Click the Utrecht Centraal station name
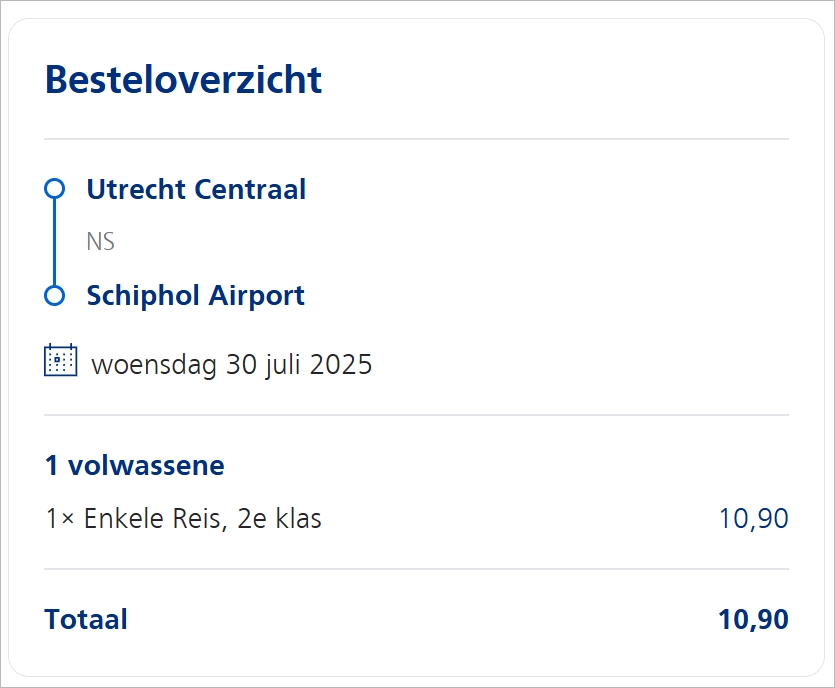 tap(196, 189)
